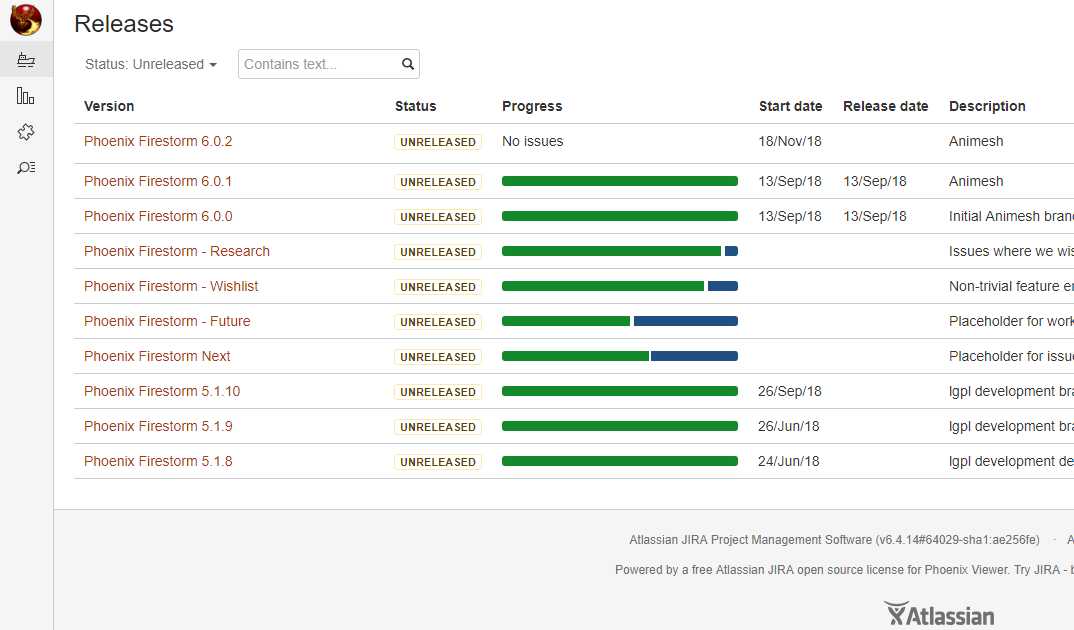Viewport: 1074px width, 630px height.
Task: Click start date 13/Sep/18 for Firestorm 6.0.1
Action: 790,181
